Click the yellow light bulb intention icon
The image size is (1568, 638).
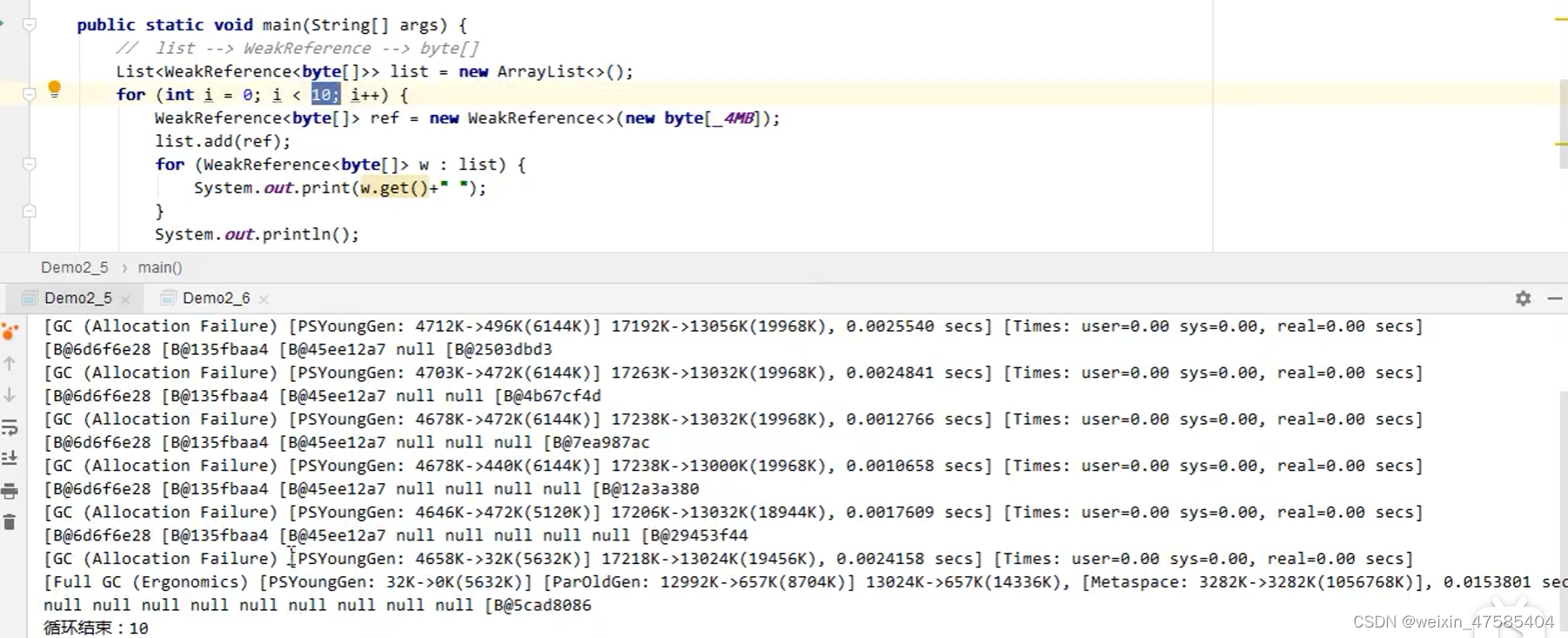point(54,89)
